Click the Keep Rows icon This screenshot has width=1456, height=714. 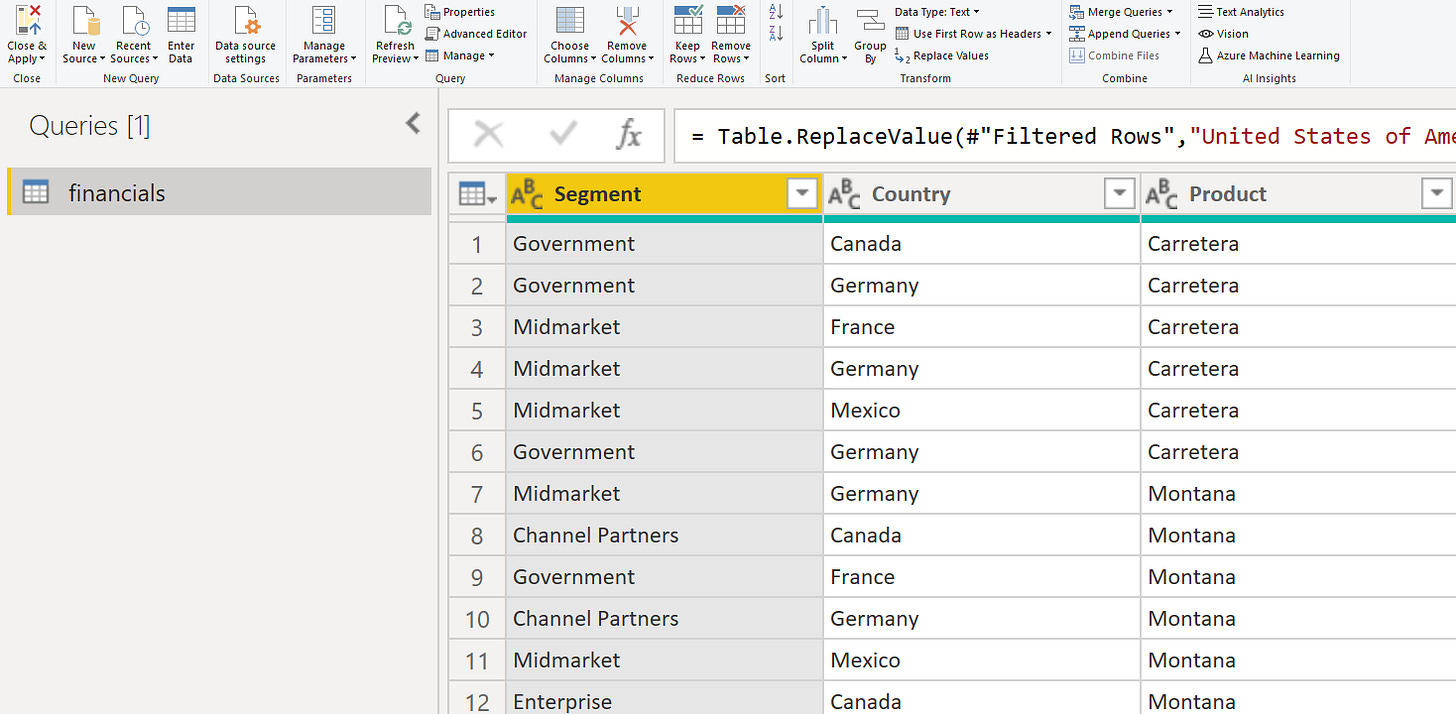click(688, 21)
